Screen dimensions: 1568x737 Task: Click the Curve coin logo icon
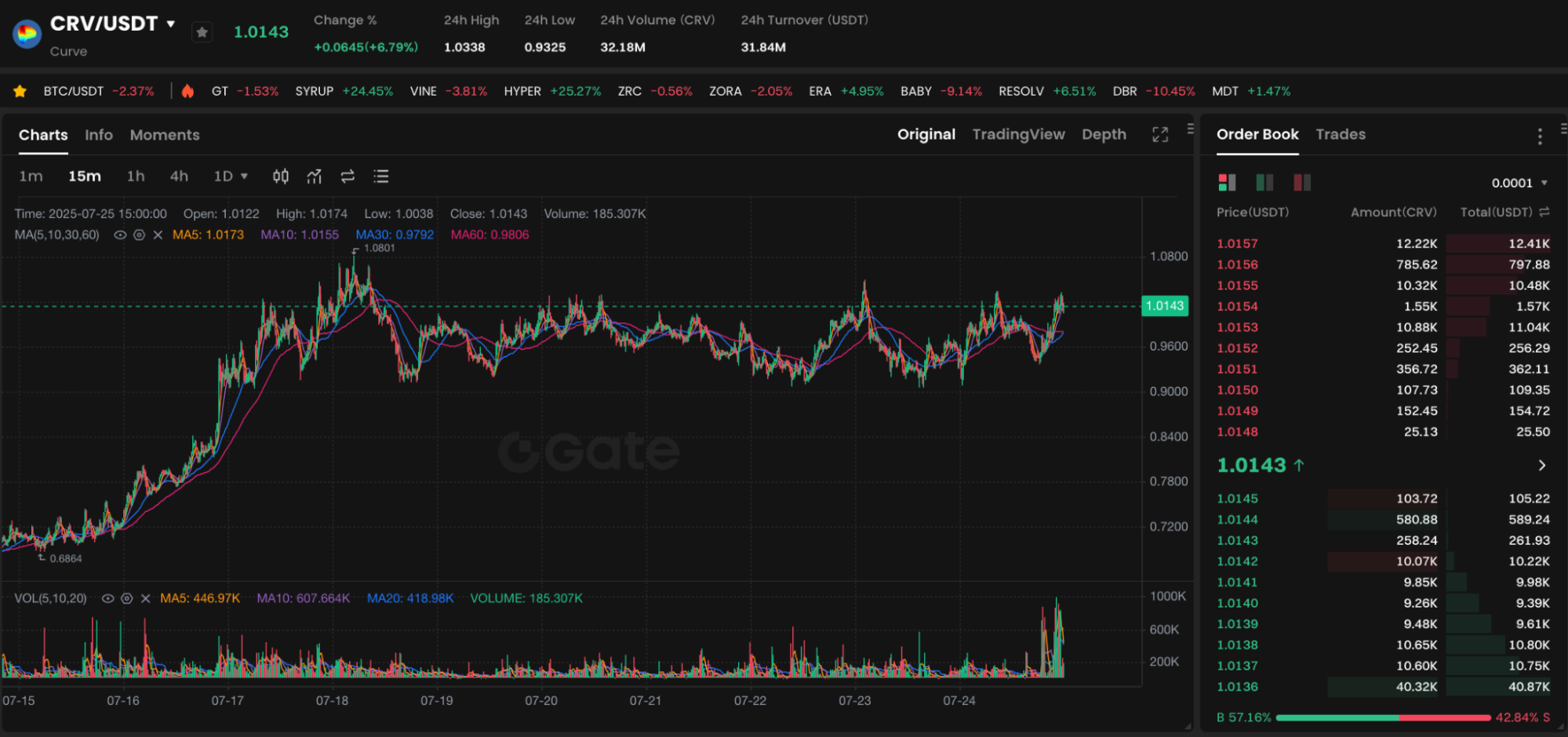pyautogui.click(x=27, y=34)
